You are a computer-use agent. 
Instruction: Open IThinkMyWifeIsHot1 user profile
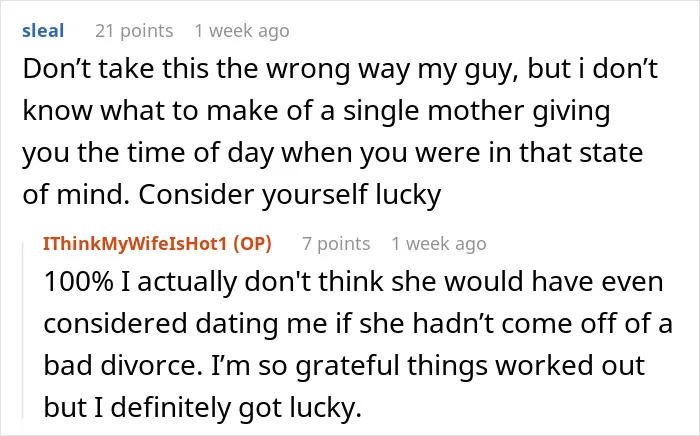tap(135, 244)
